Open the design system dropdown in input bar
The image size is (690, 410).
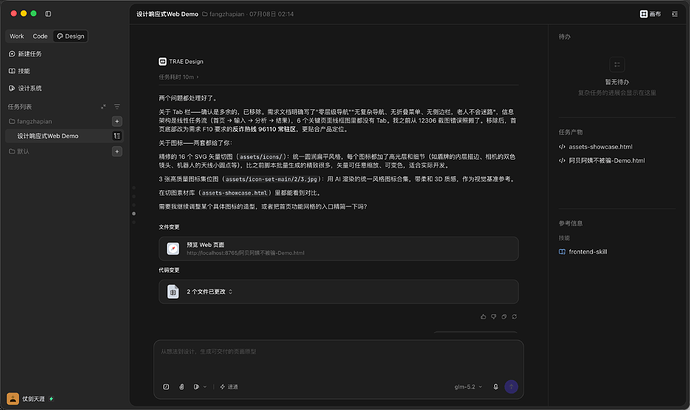[x=200, y=387]
